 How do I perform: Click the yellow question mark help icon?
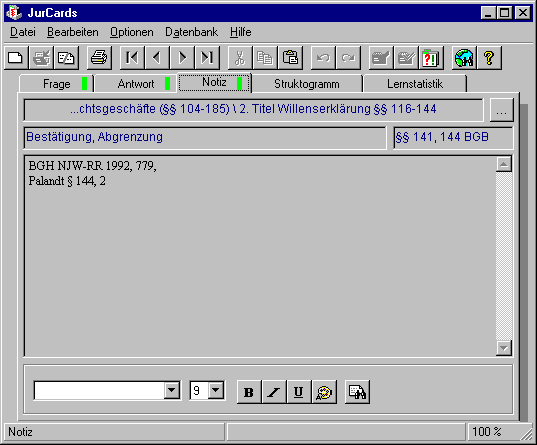point(489,58)
